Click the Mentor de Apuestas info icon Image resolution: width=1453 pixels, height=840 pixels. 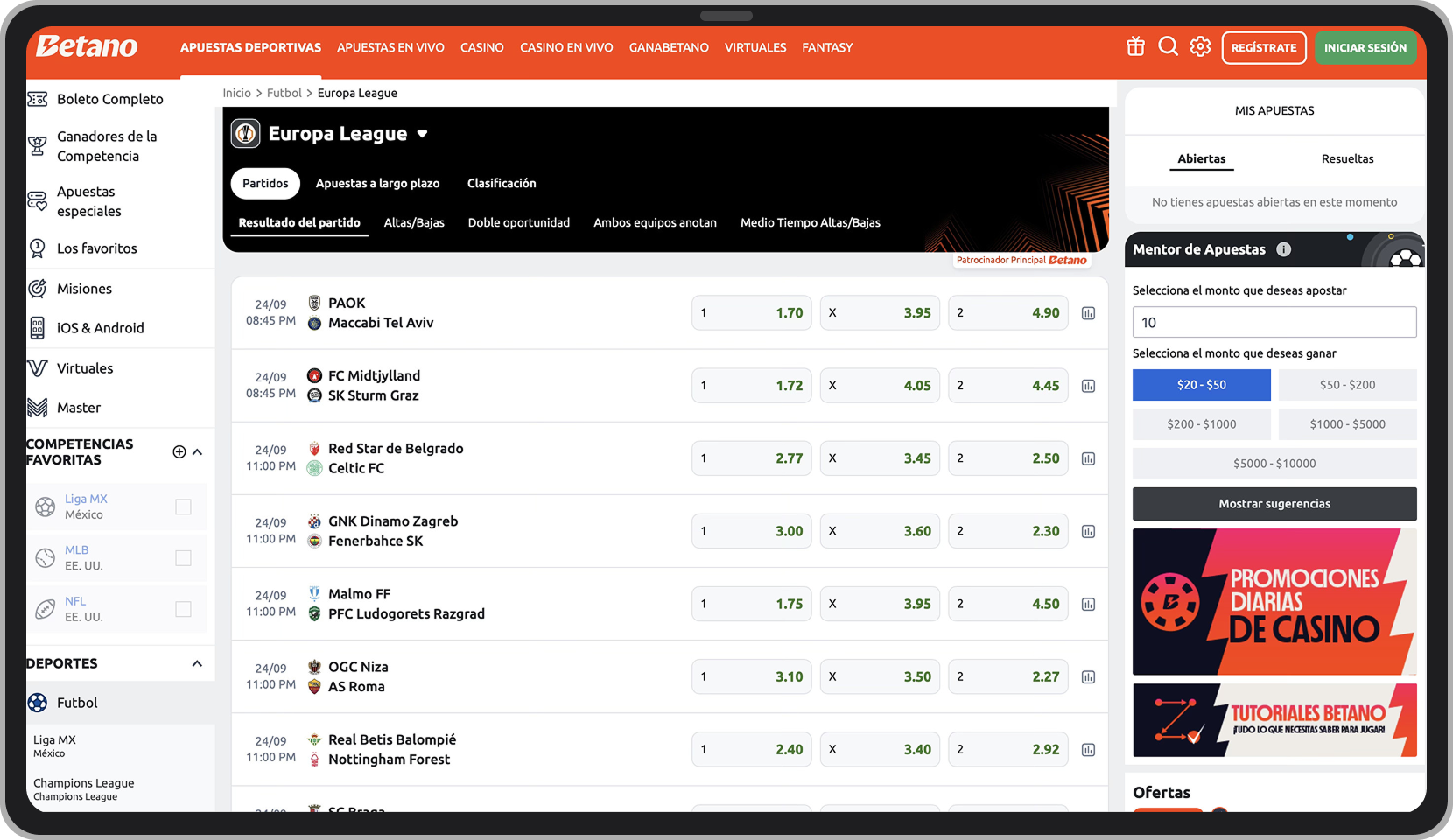[1283, 249]
